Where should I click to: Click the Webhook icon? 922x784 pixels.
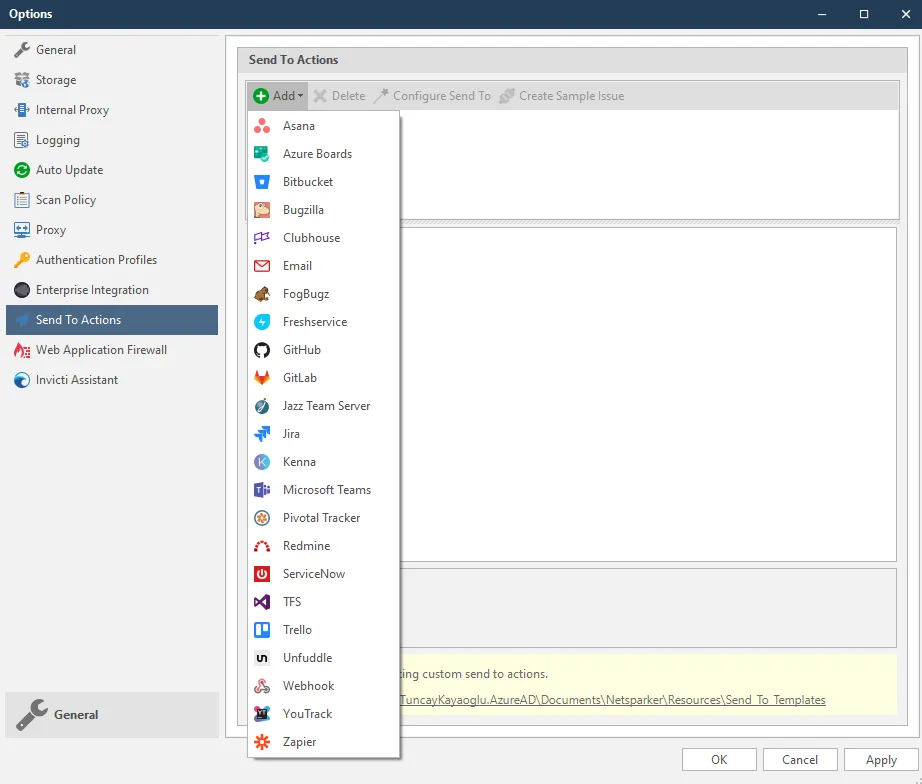(x=262, y=686)
